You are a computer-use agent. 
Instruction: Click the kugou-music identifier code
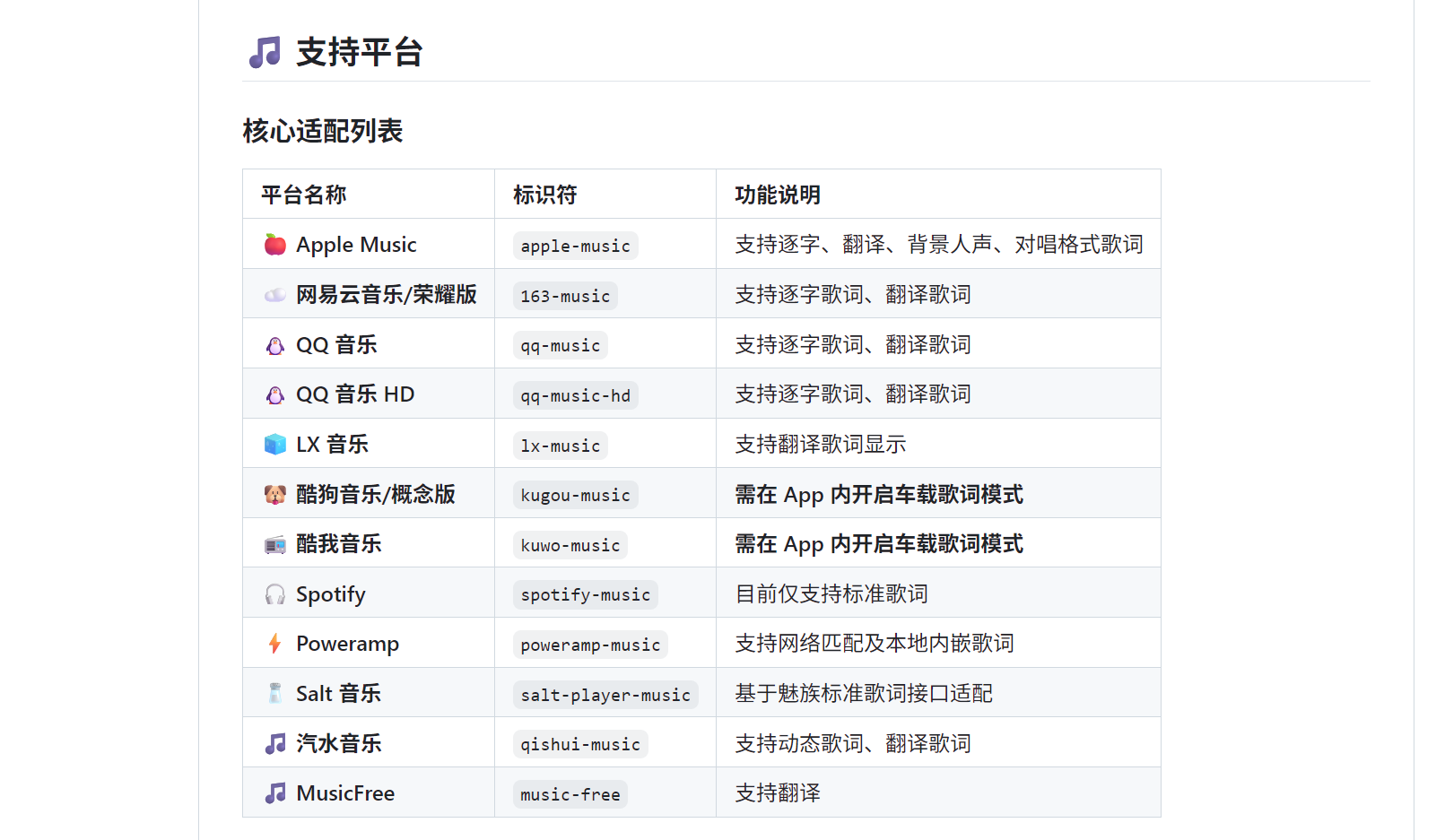tap(576, 495)
